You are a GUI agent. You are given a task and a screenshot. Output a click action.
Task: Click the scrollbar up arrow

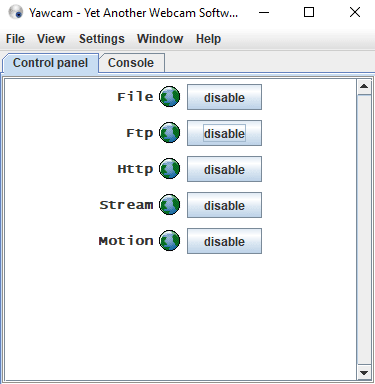click(364, 87)
